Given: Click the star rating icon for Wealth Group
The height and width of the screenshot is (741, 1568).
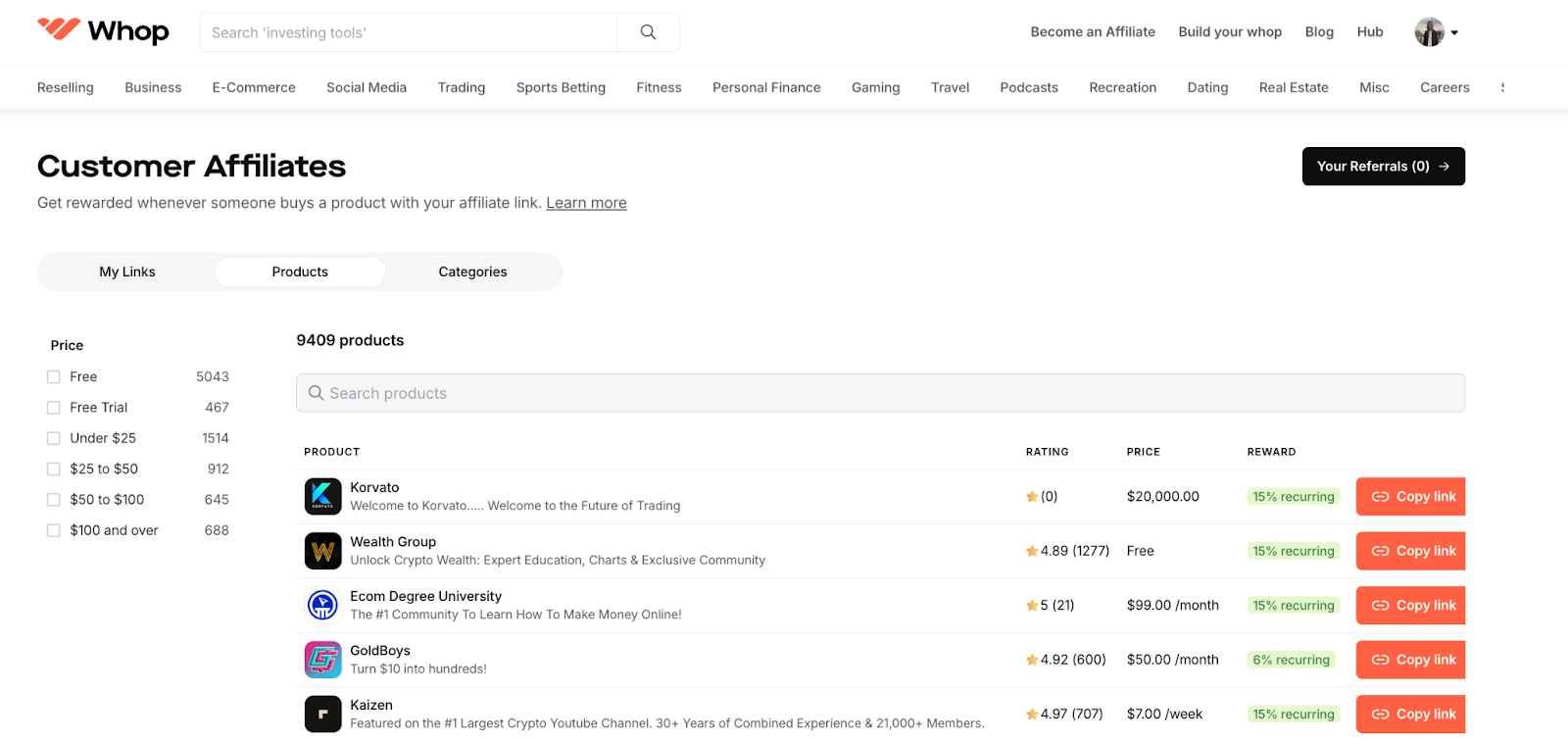Looking at the screenshot, I should [x=1032, y=551].
